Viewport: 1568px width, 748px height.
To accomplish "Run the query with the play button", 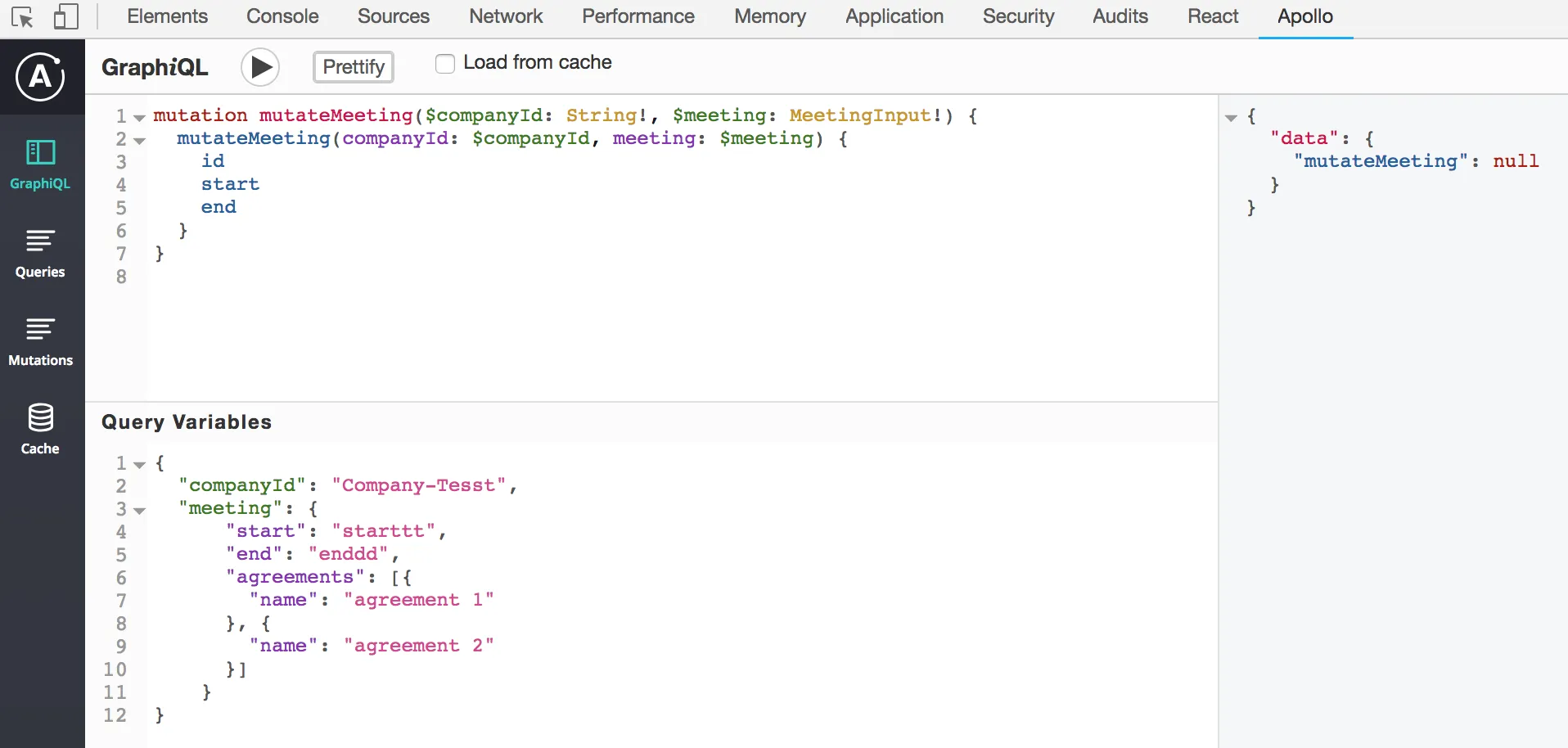I will [260, 67].
